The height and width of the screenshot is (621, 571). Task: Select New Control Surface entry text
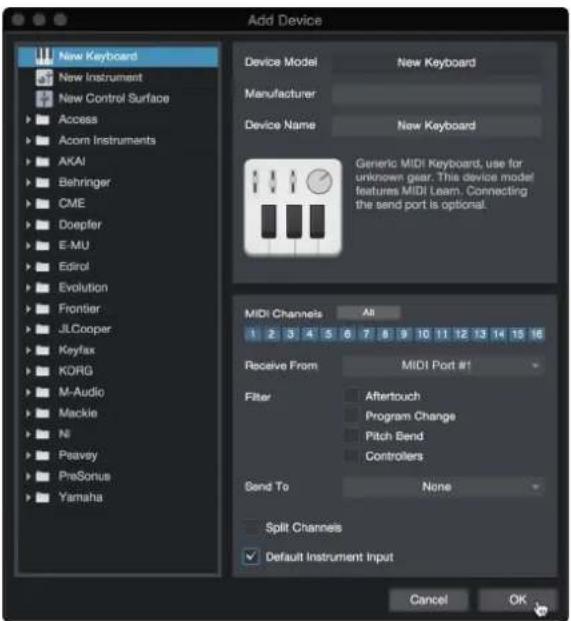coord(114,98)
